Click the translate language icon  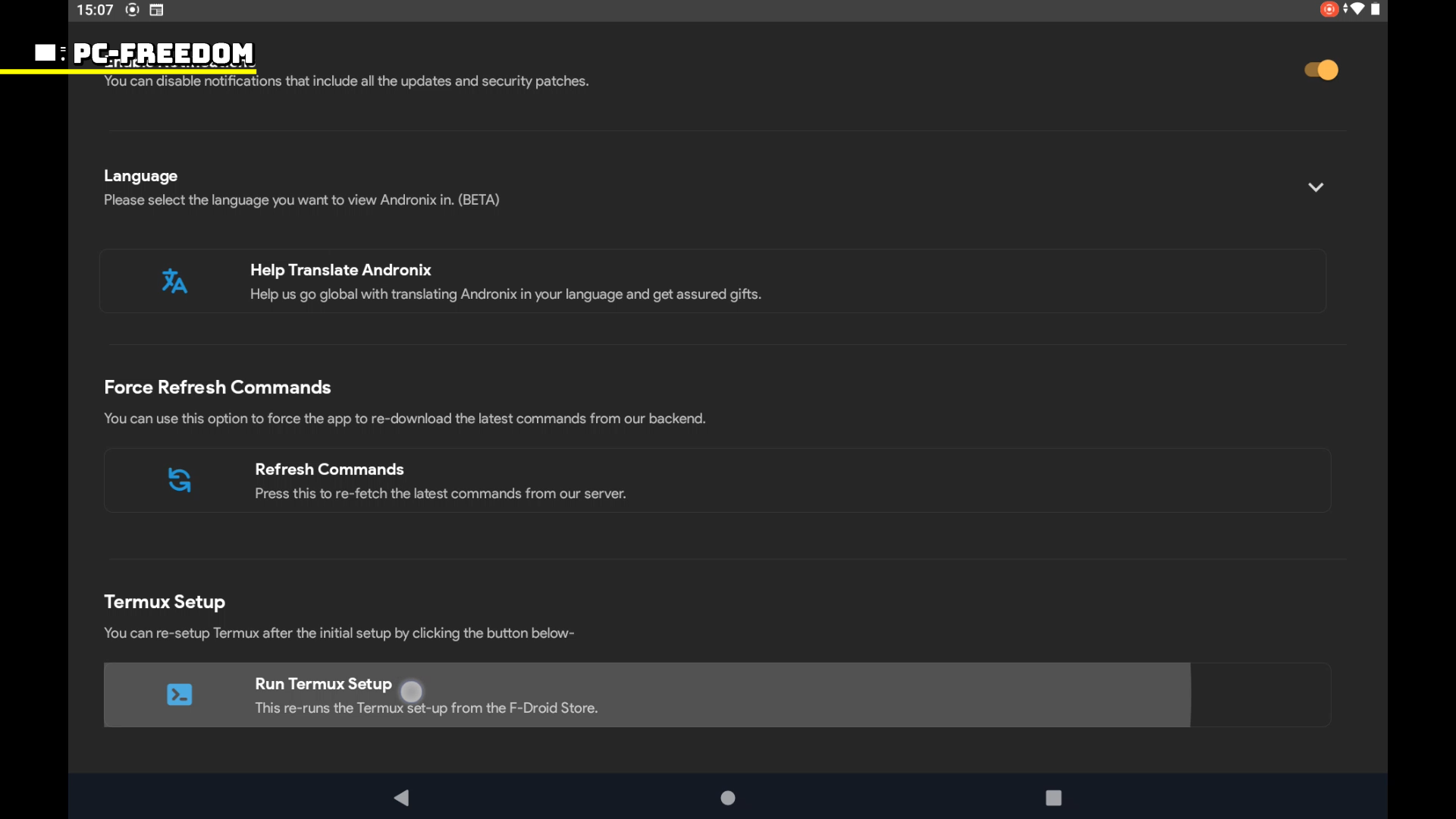(174, 281)
